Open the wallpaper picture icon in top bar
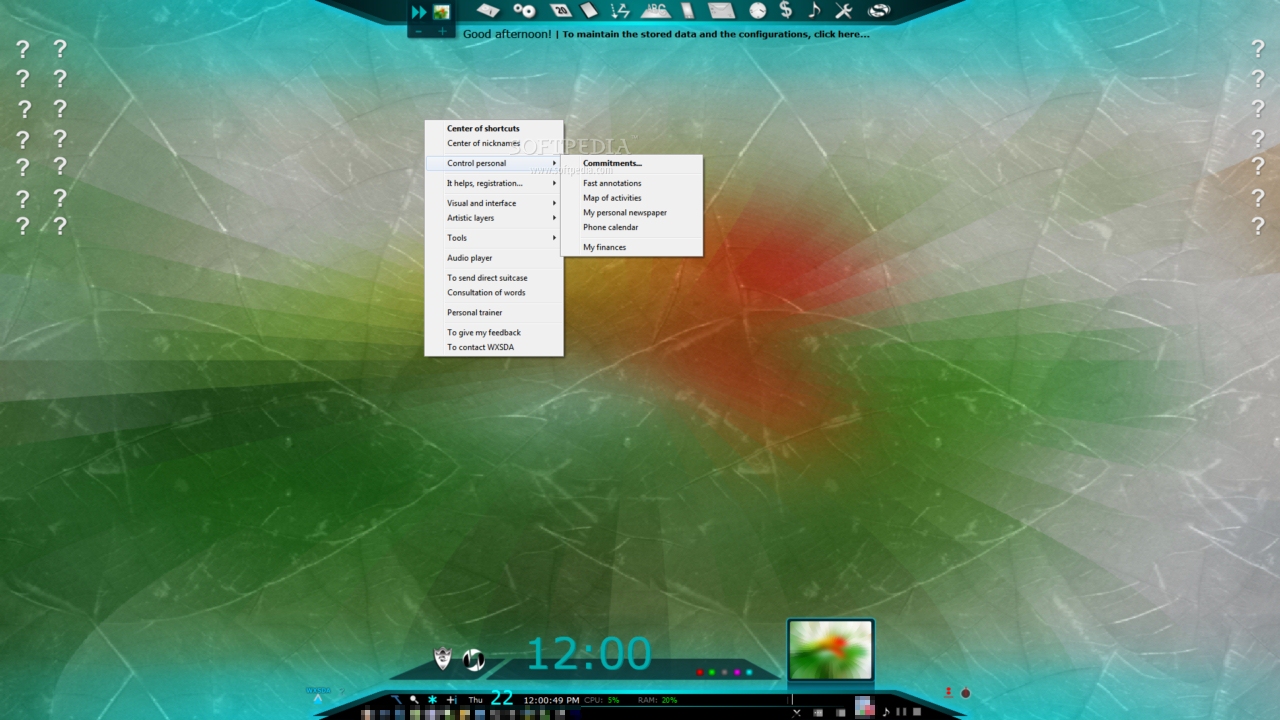1280x720 pixels. [441, 12]
